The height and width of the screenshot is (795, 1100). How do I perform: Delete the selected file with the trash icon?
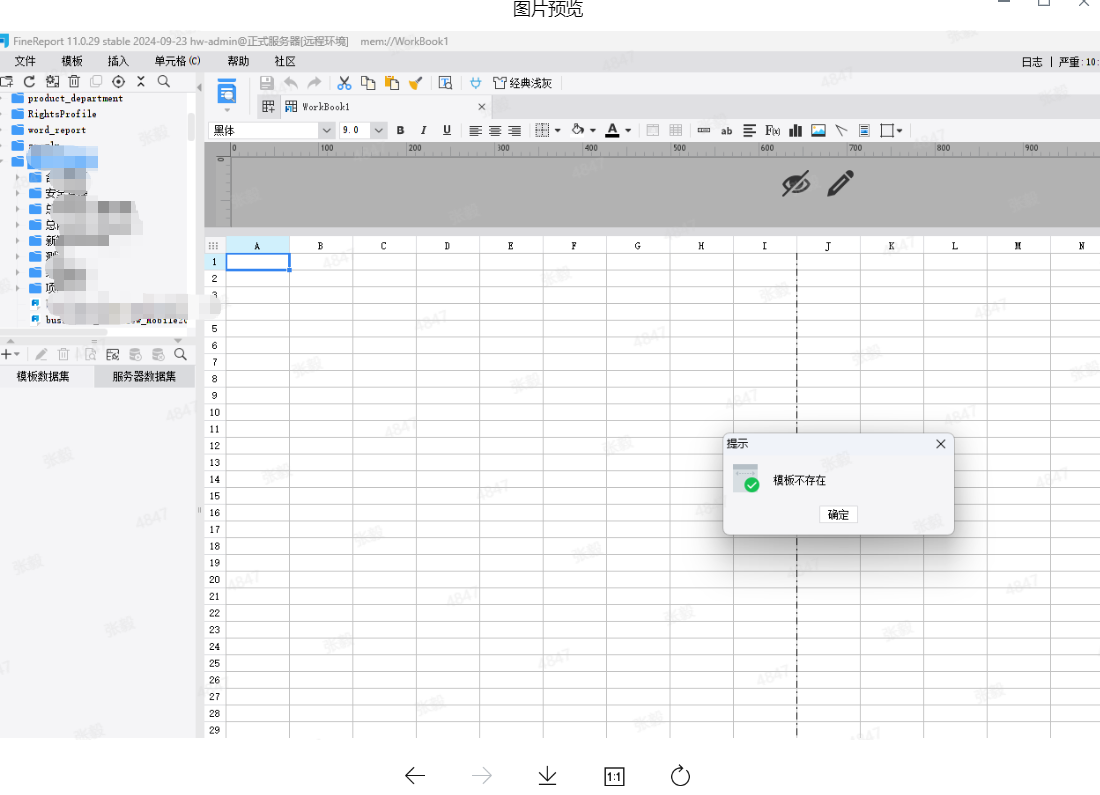tap(74, 81)
